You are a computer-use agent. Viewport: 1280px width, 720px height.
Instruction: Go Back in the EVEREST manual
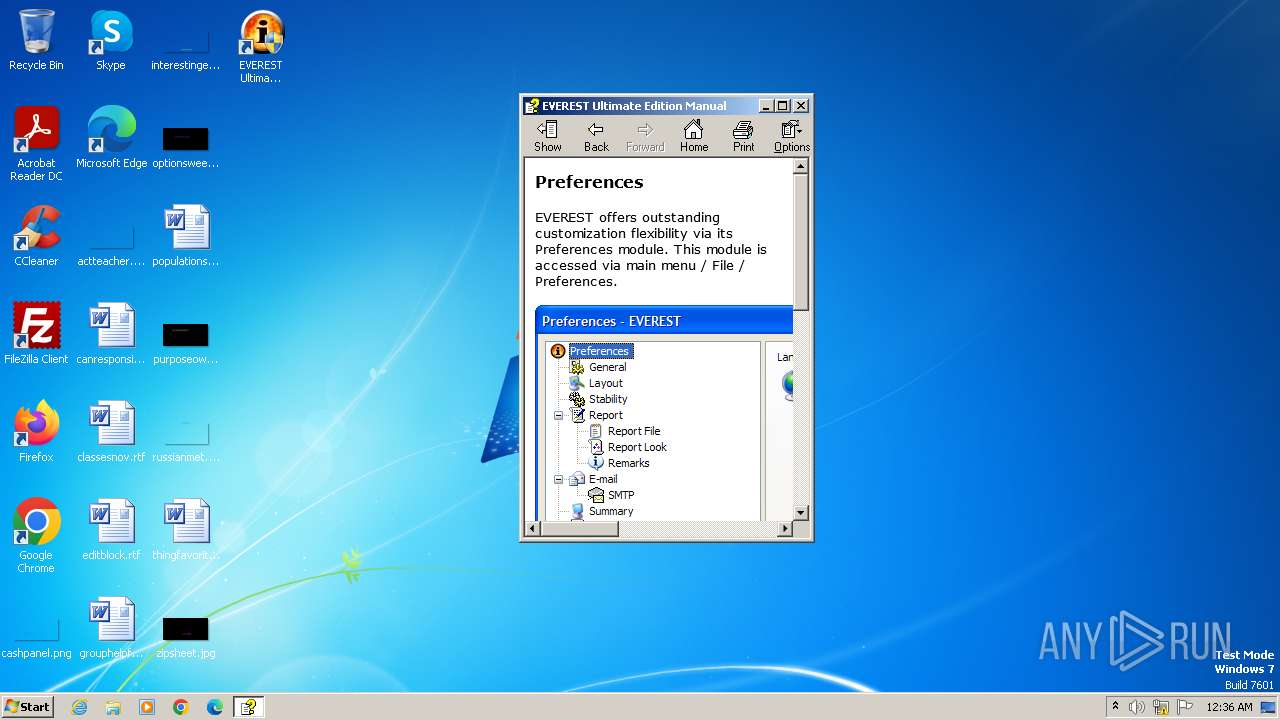pos(596,137)
